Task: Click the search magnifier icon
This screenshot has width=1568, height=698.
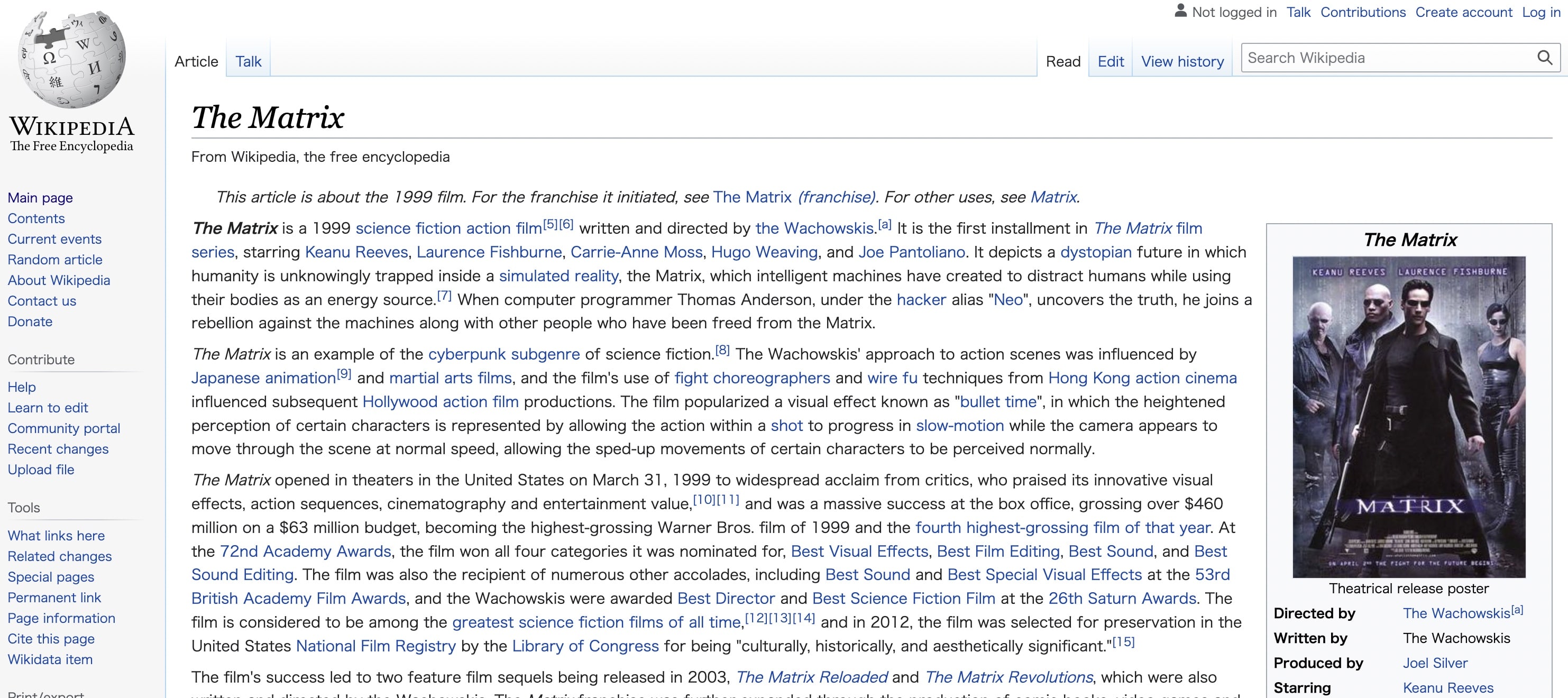Action: [x=1544, y=58]
